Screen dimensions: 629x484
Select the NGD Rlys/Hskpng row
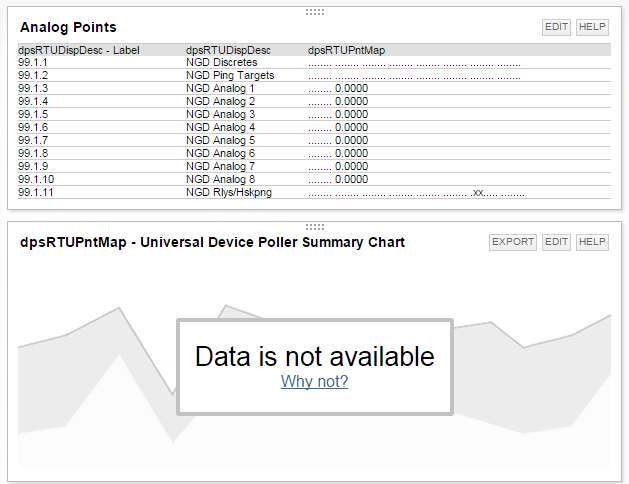pos(314,192)
